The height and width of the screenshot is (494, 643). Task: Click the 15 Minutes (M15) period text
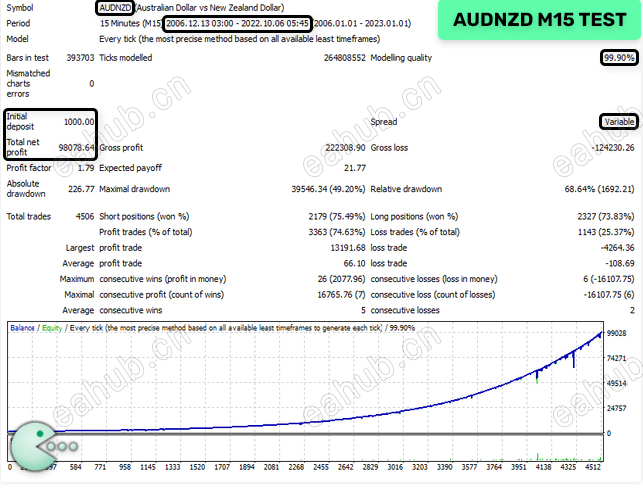[131, 23]
